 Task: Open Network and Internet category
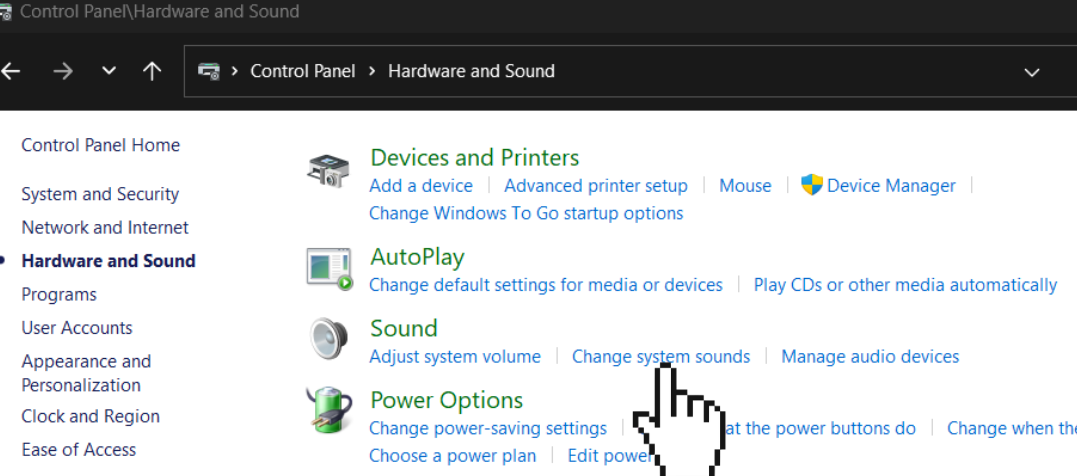coord(105,227)
